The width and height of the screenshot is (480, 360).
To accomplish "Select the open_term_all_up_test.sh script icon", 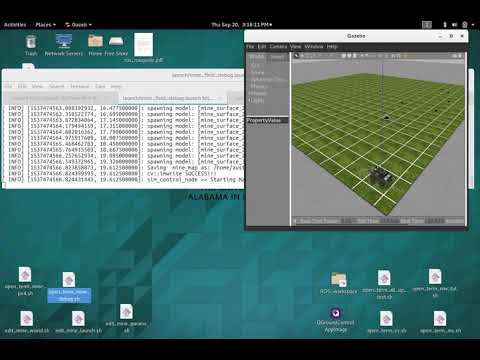I will click(x=384, y=284).
